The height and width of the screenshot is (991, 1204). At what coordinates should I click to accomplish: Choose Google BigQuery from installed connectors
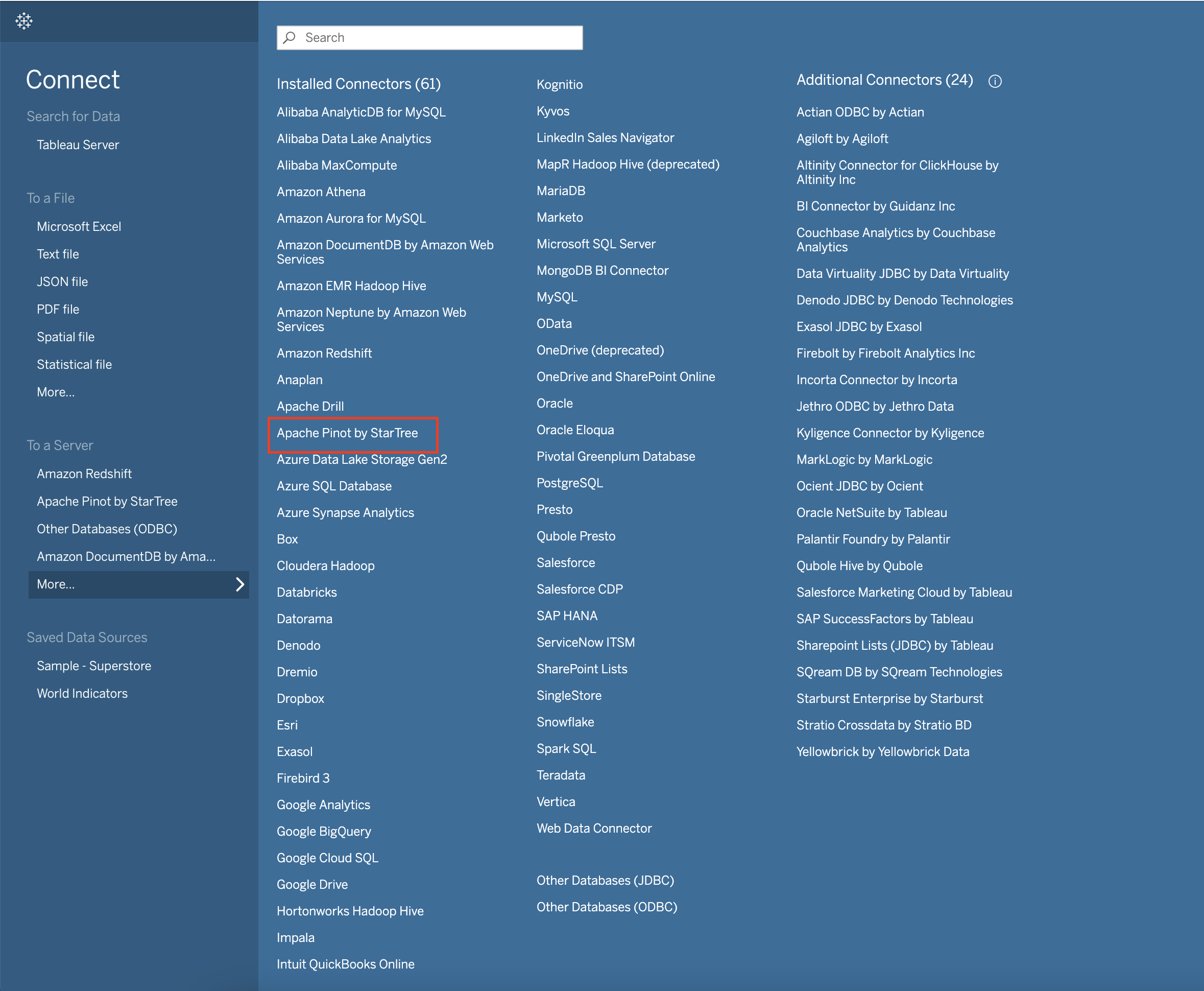324,831
